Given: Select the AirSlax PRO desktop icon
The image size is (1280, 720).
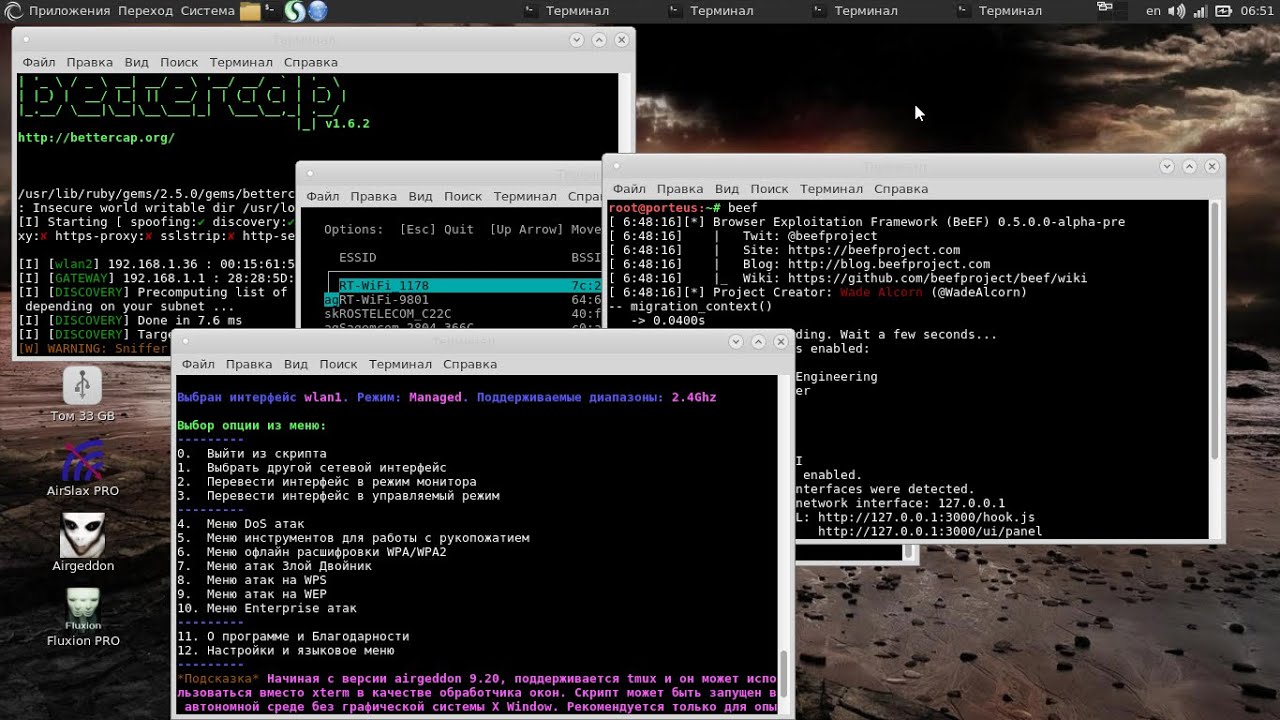Looking at the screenshot, I should tap(82, 468).
